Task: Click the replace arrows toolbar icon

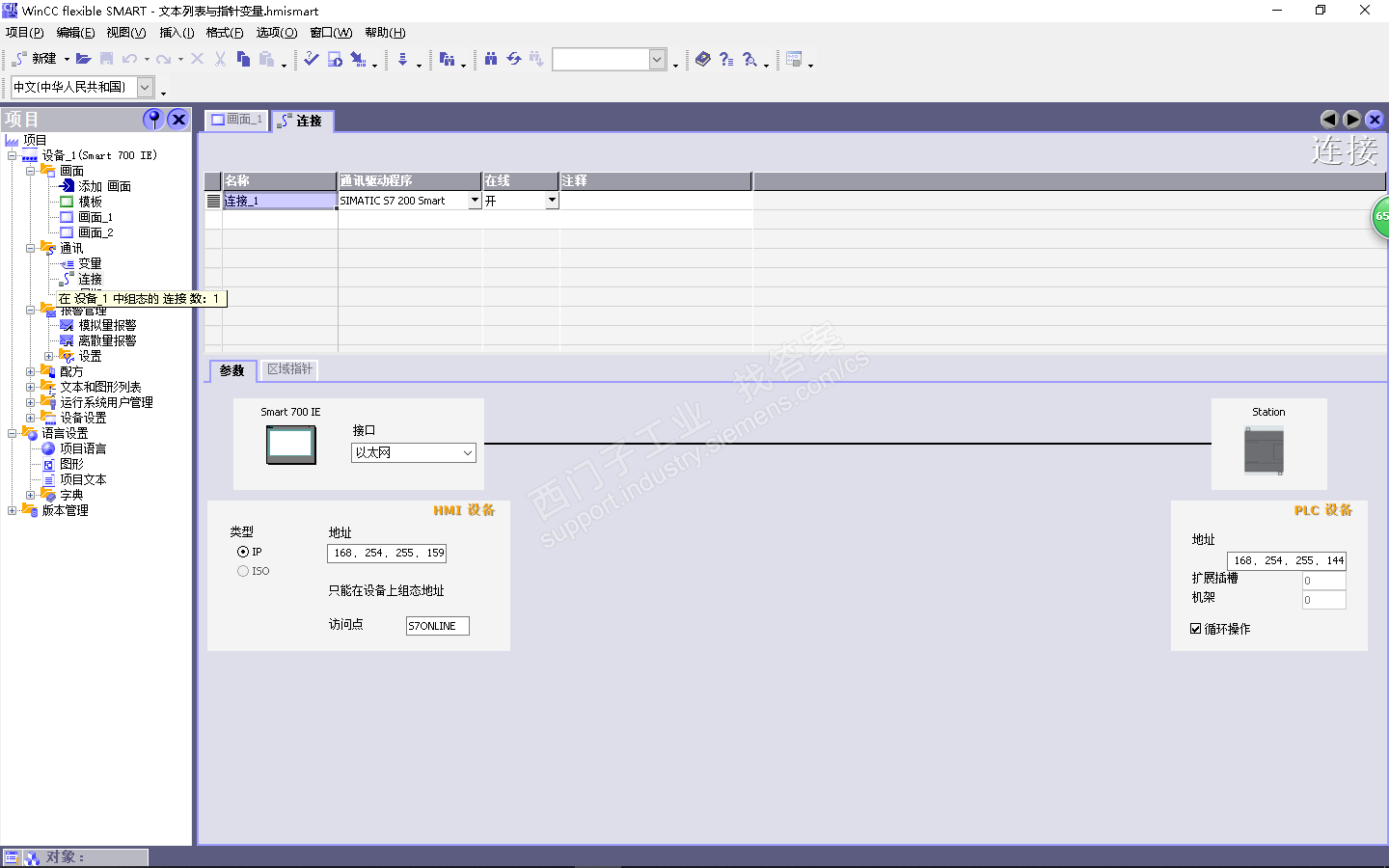Action: 514,59
